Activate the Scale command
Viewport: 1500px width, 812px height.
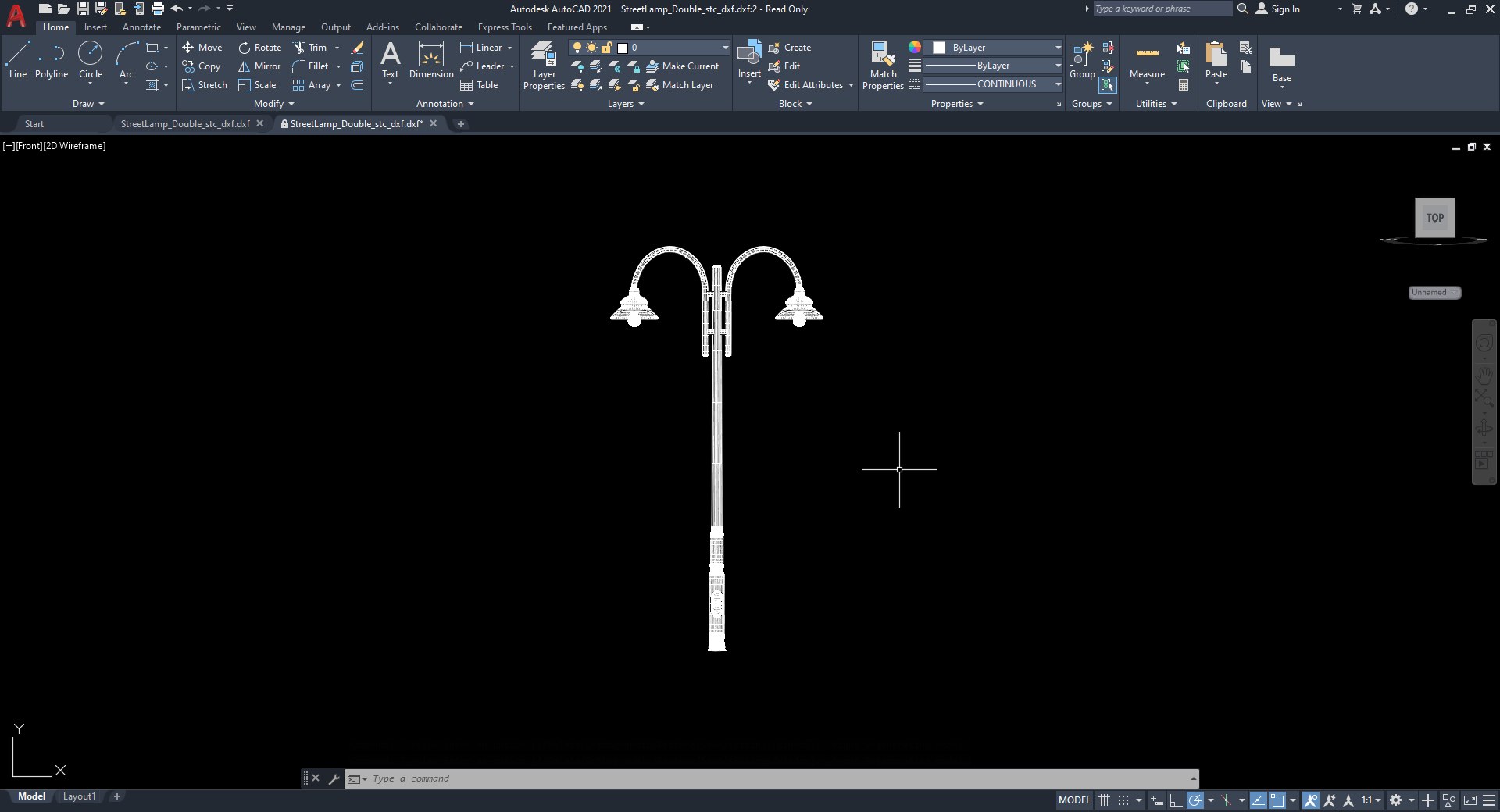click(257, 85)
